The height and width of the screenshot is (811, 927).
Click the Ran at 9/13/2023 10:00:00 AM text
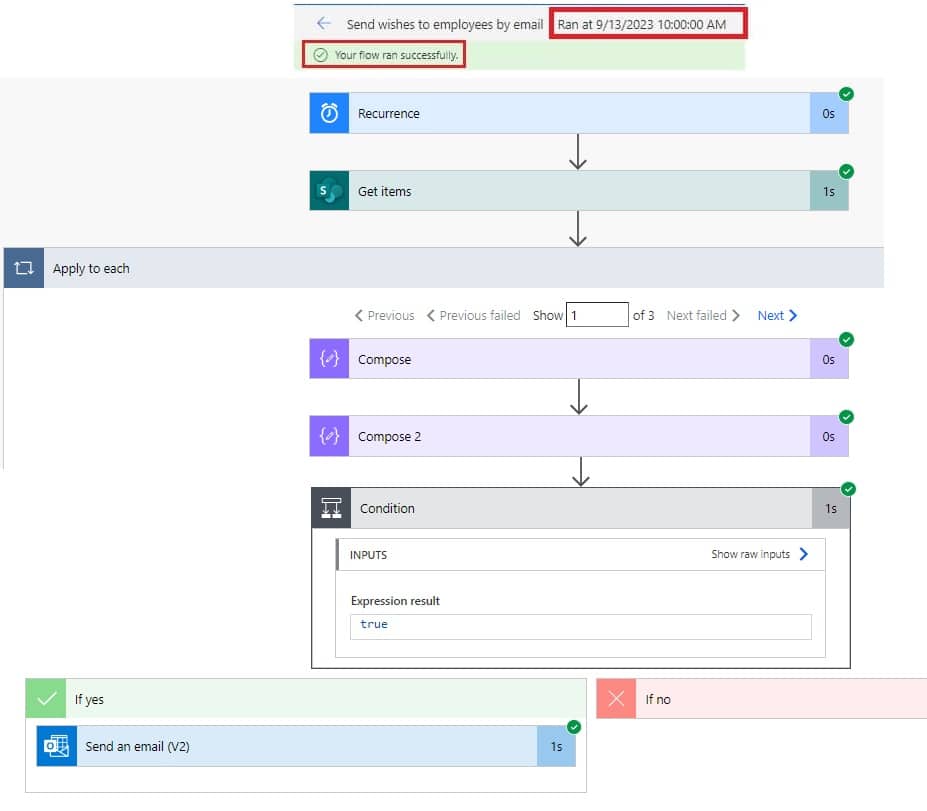point(641,24)
